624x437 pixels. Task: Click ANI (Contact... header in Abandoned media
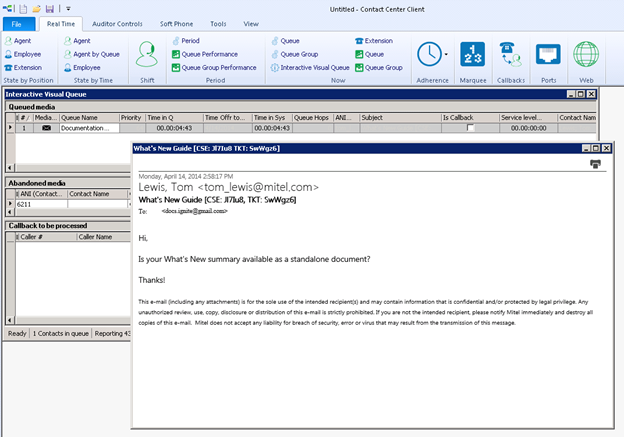[x=41, y=193]
